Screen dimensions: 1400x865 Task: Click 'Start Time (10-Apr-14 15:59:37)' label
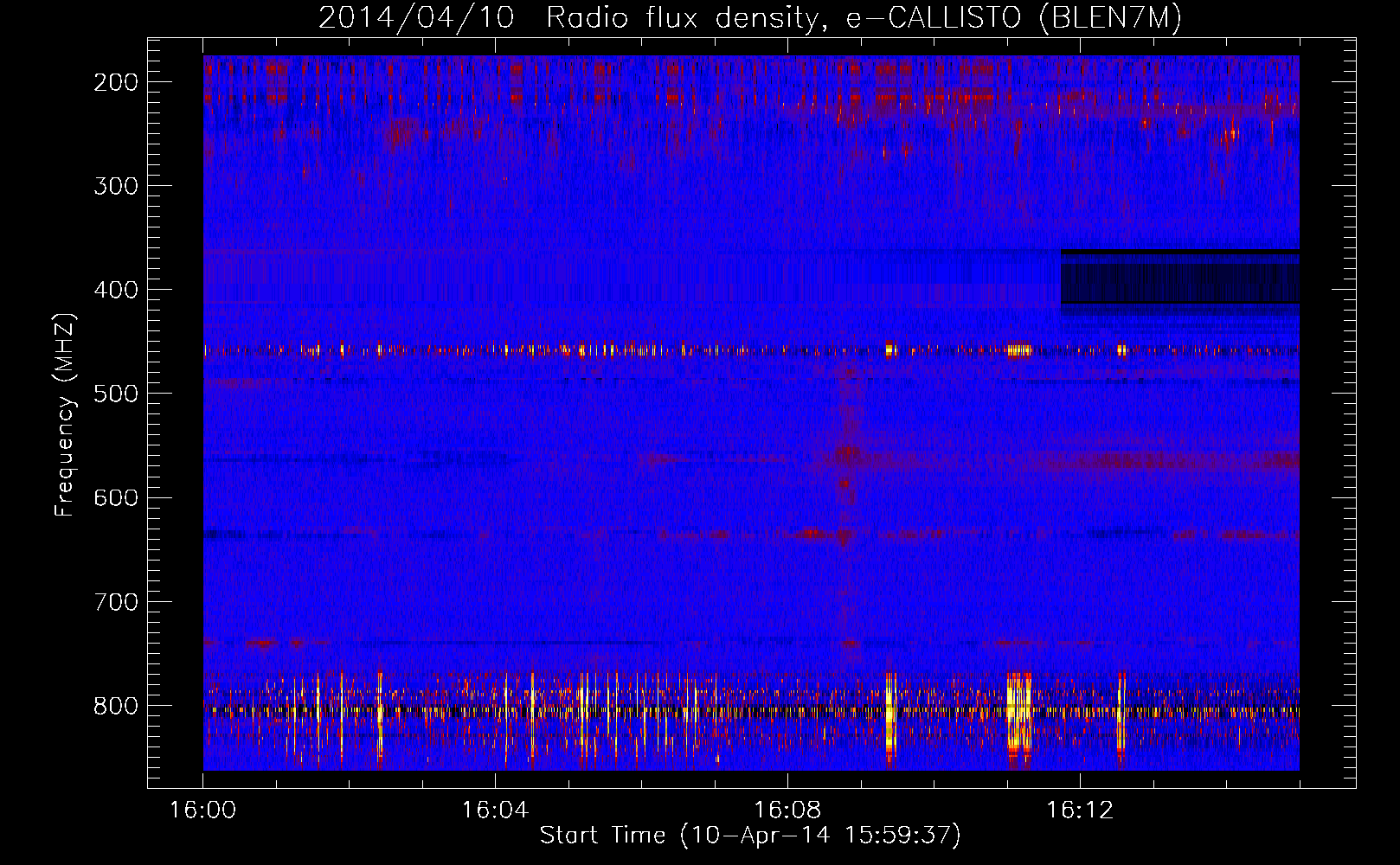coord(750,836)
